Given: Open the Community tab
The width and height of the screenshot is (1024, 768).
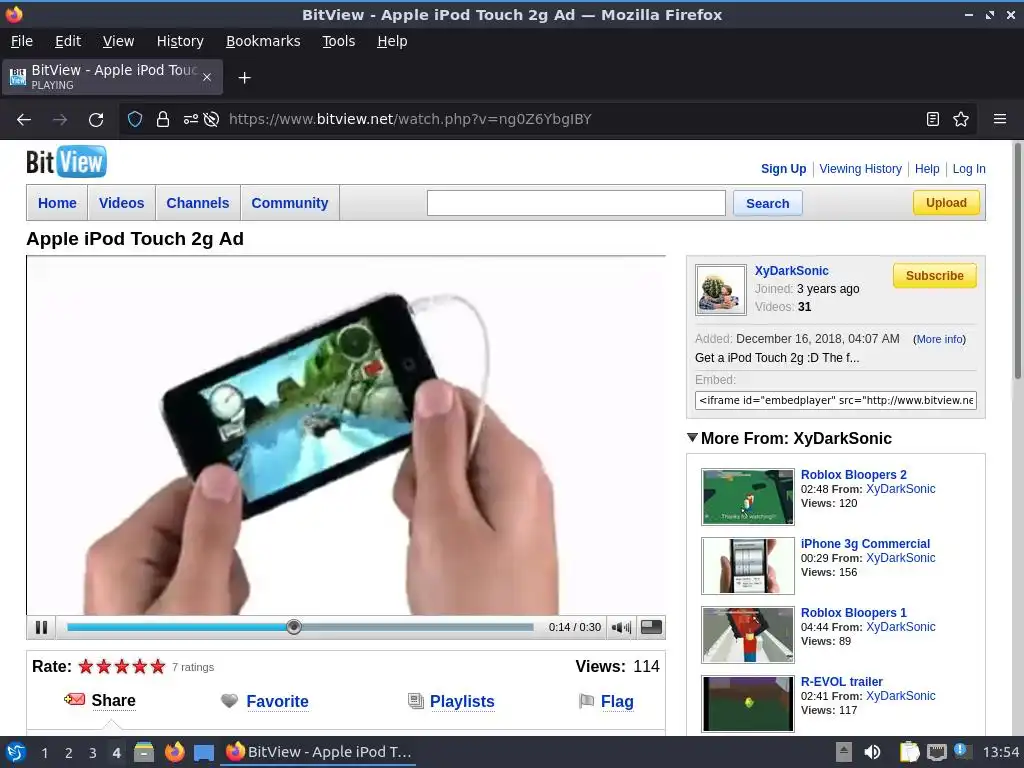Looking at the screenshot, I should click(290, 203).
